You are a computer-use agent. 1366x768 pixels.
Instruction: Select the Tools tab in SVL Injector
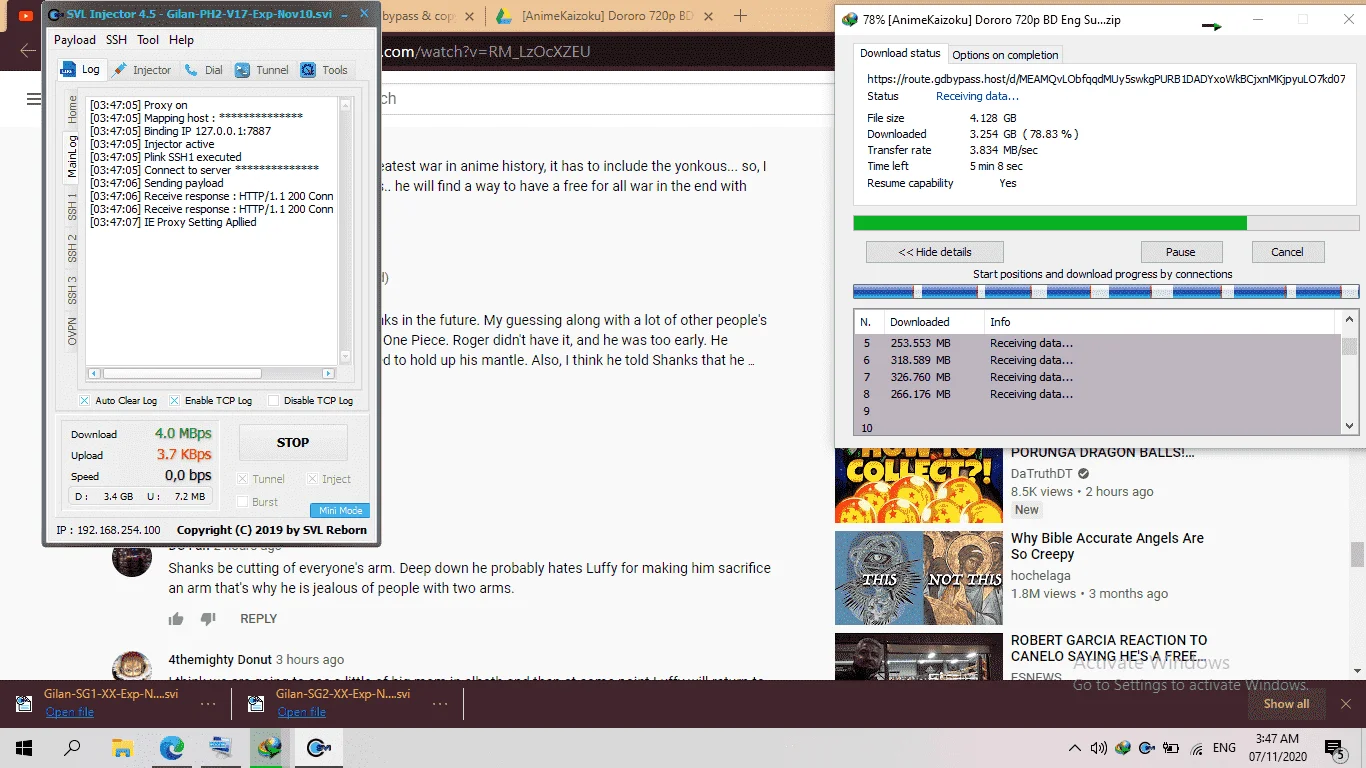pos(324,70)
